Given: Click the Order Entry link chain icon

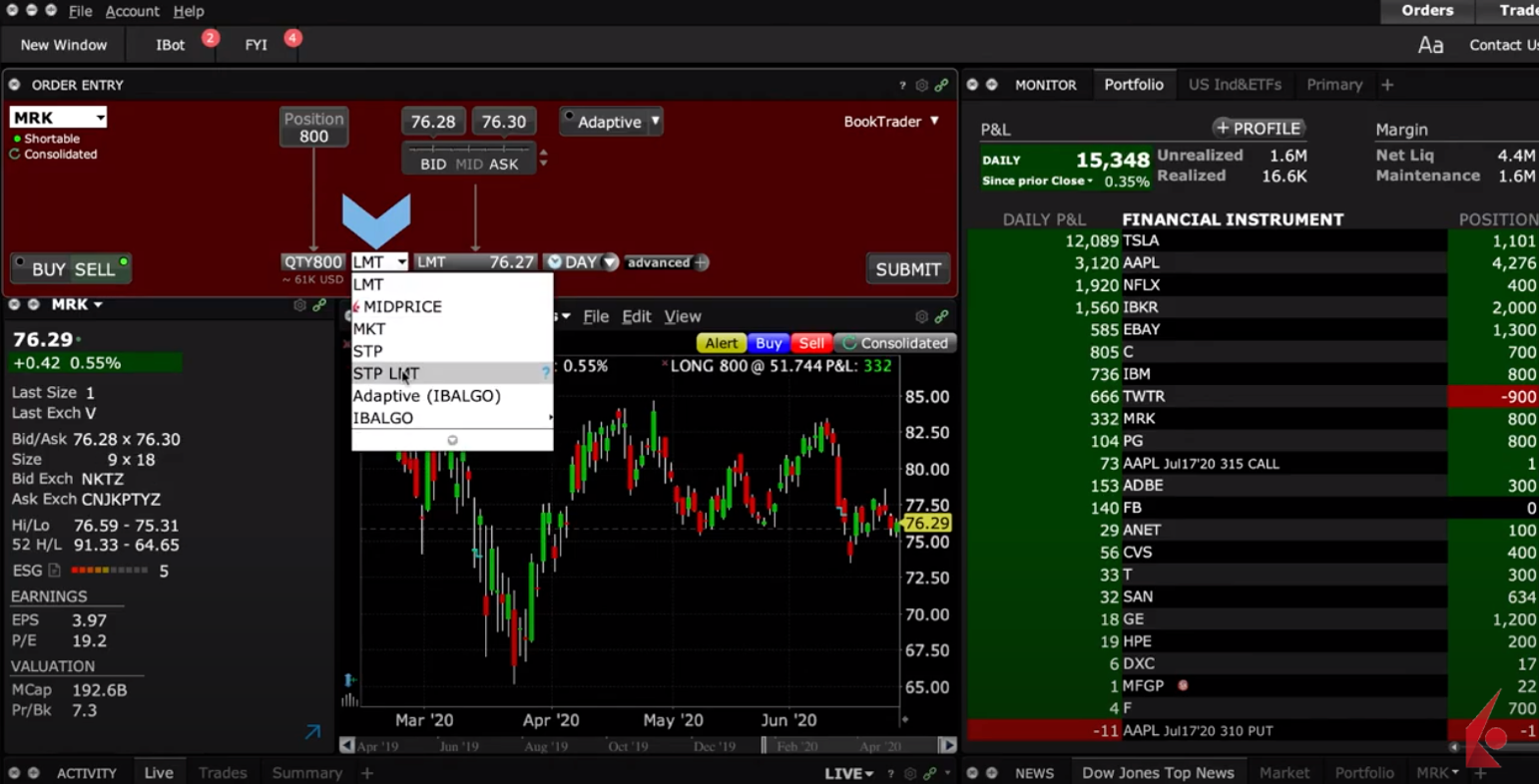Looking at the screenshot, I should click(x=940, y=86).
